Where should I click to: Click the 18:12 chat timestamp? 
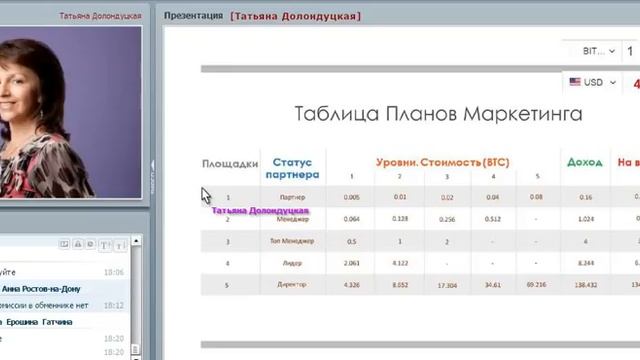click(114, 305)
